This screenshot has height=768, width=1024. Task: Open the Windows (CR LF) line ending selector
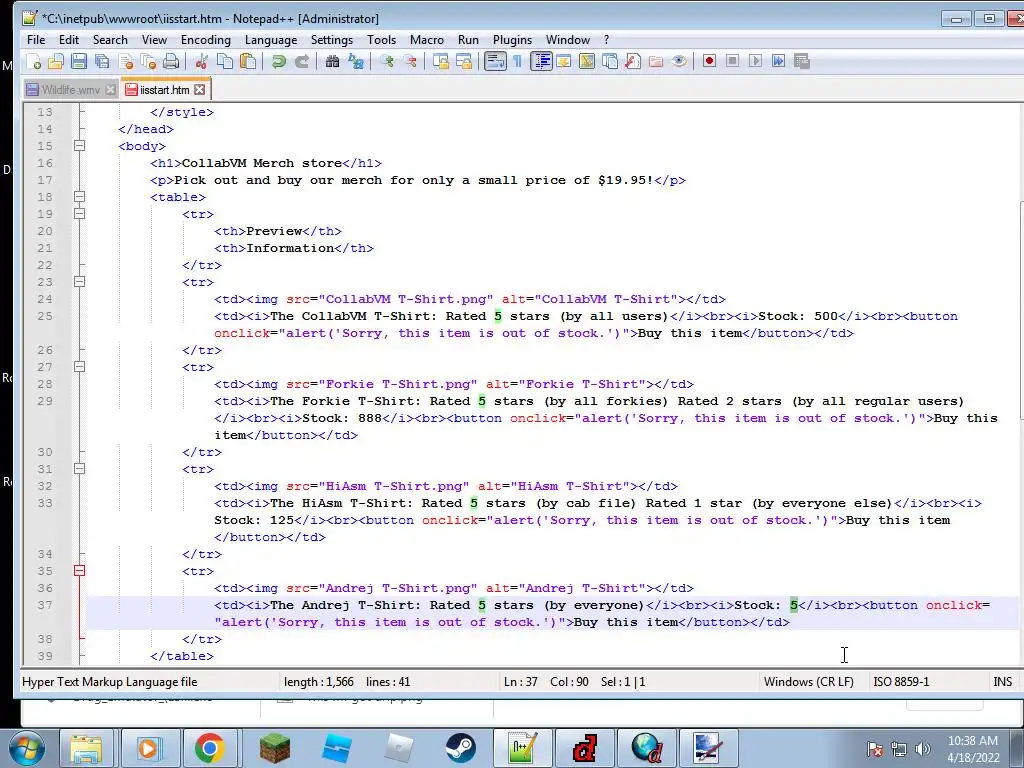click(808, 682)
